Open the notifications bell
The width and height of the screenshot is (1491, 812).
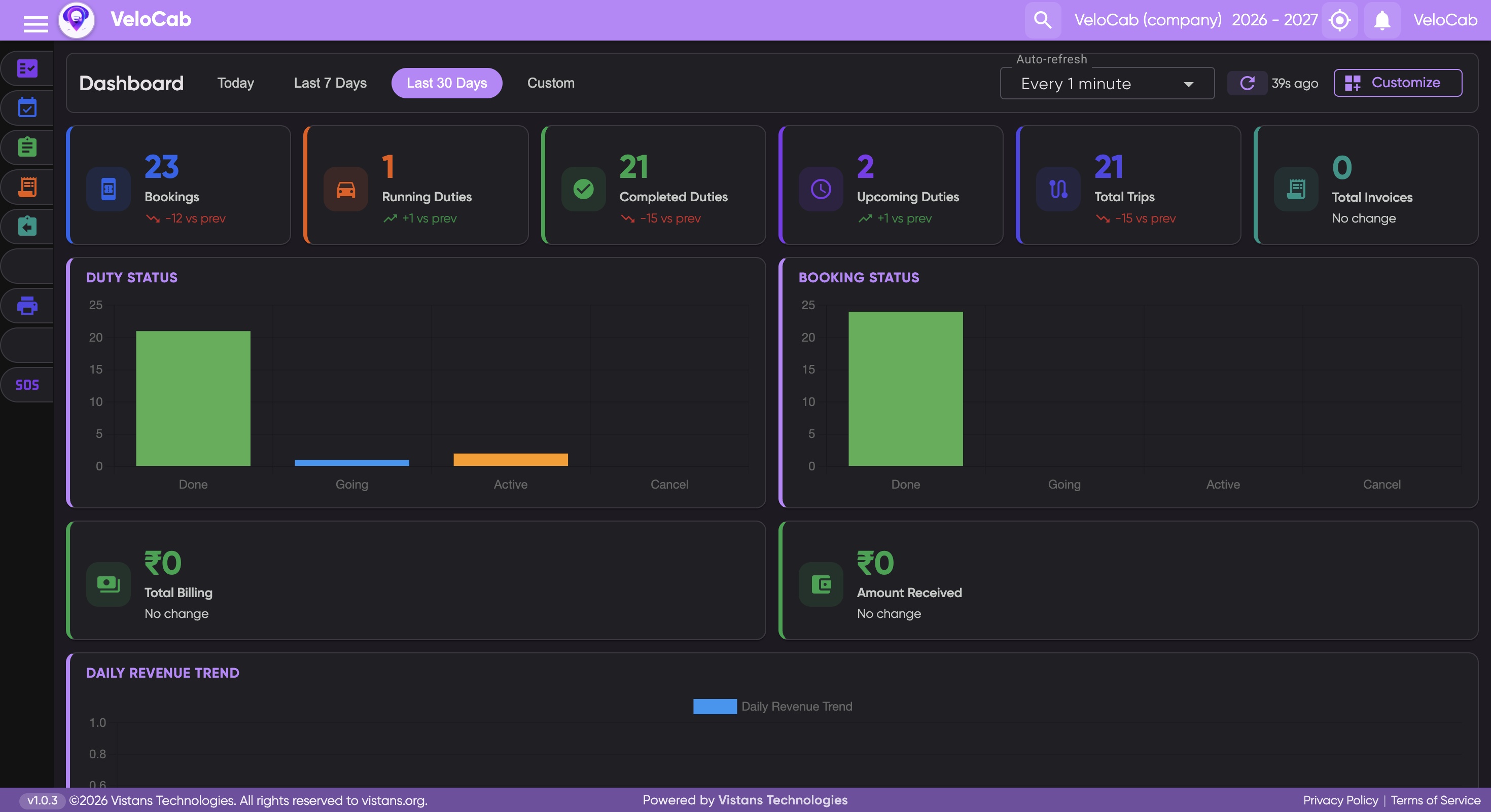1382,20
